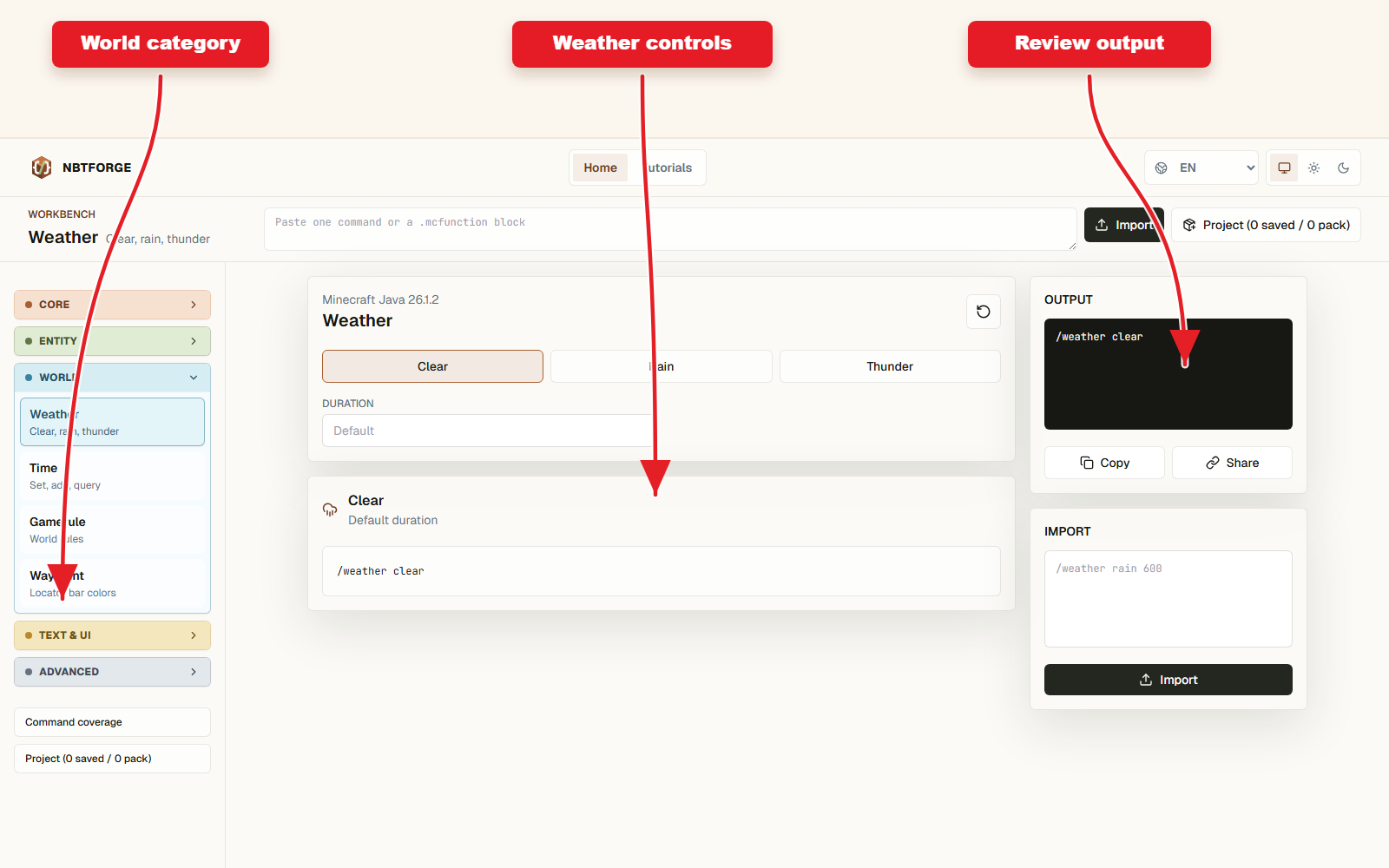Reset the Weather form with refresh icon
This screenshot has height=868, width=1389.
coord(983,312)
